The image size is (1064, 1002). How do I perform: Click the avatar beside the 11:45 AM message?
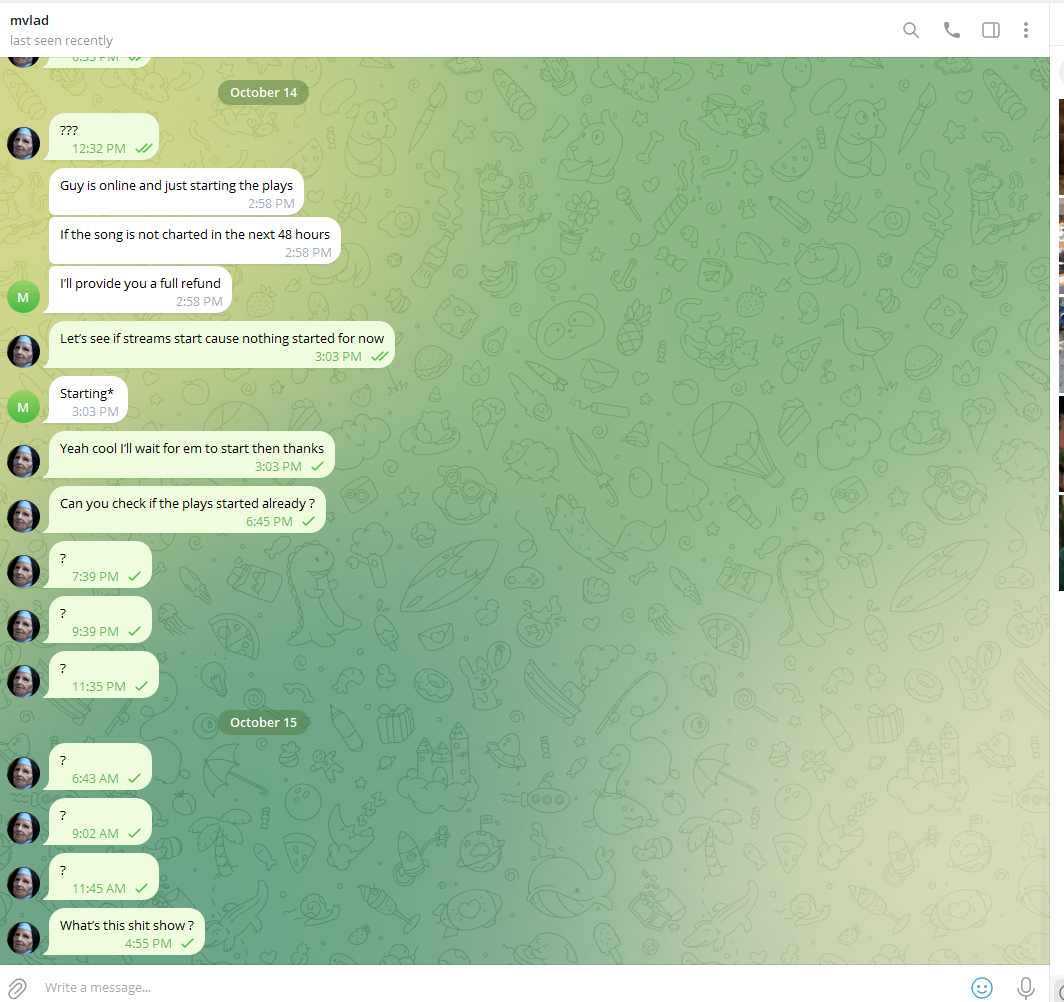click(x=23, y=883)
